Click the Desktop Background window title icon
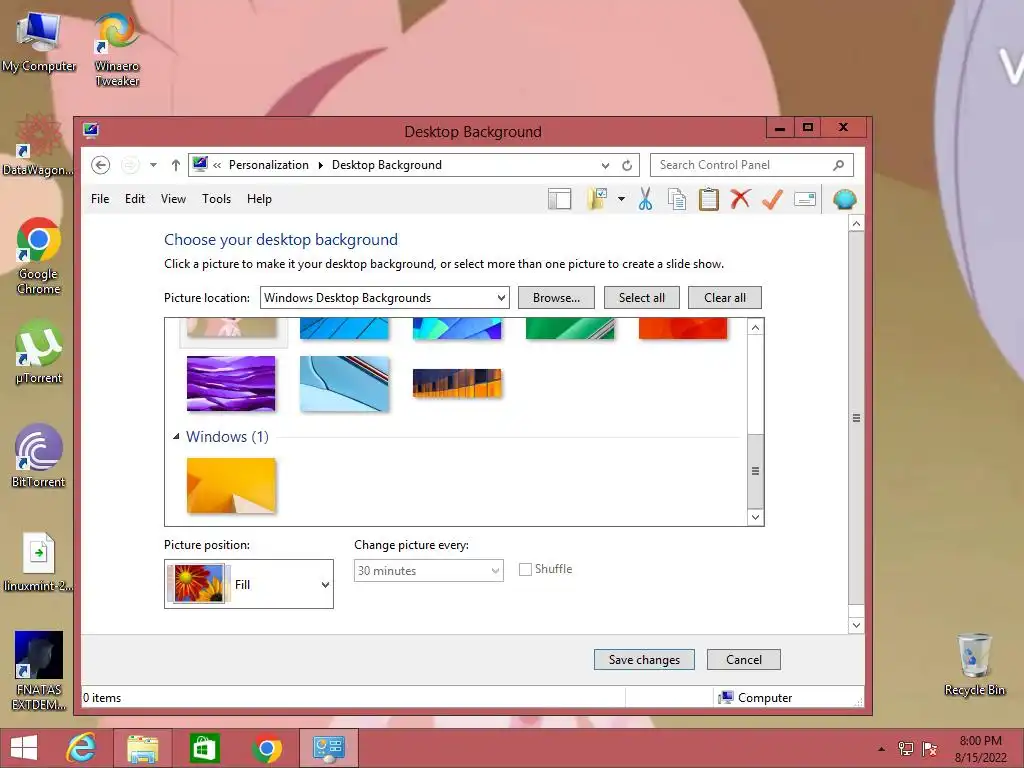Image resolution: width=1024 pixels, height=768 pixels. pyautogui.click(x=91, y=130)
